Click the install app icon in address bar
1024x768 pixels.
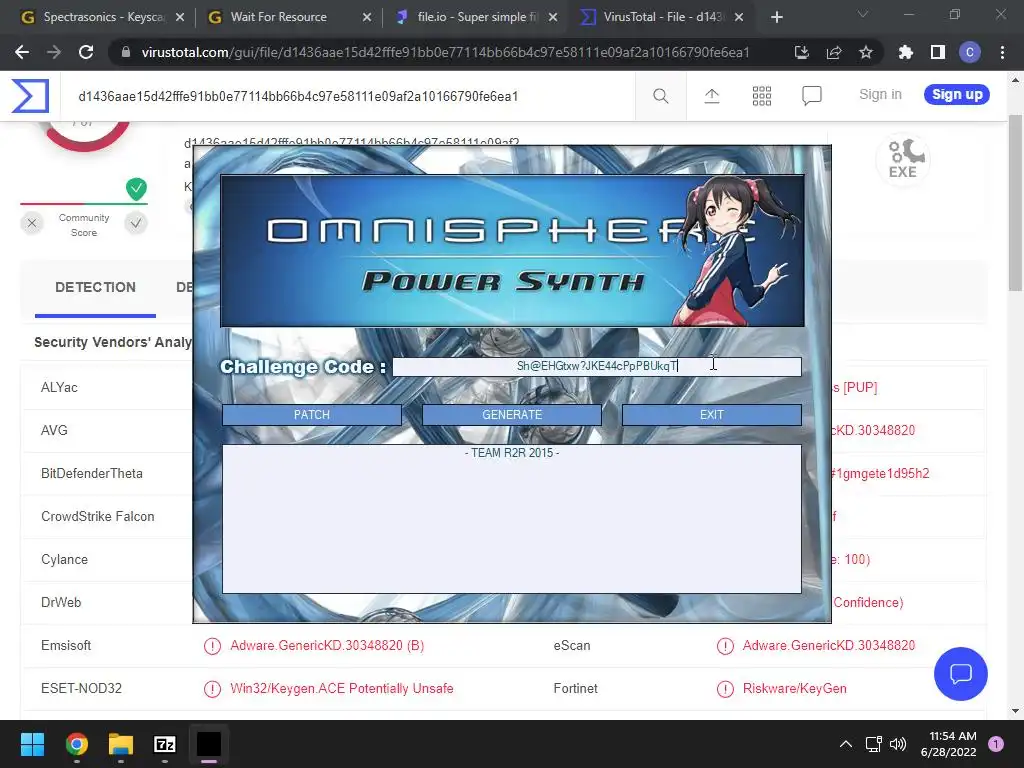tap(801, 52)
